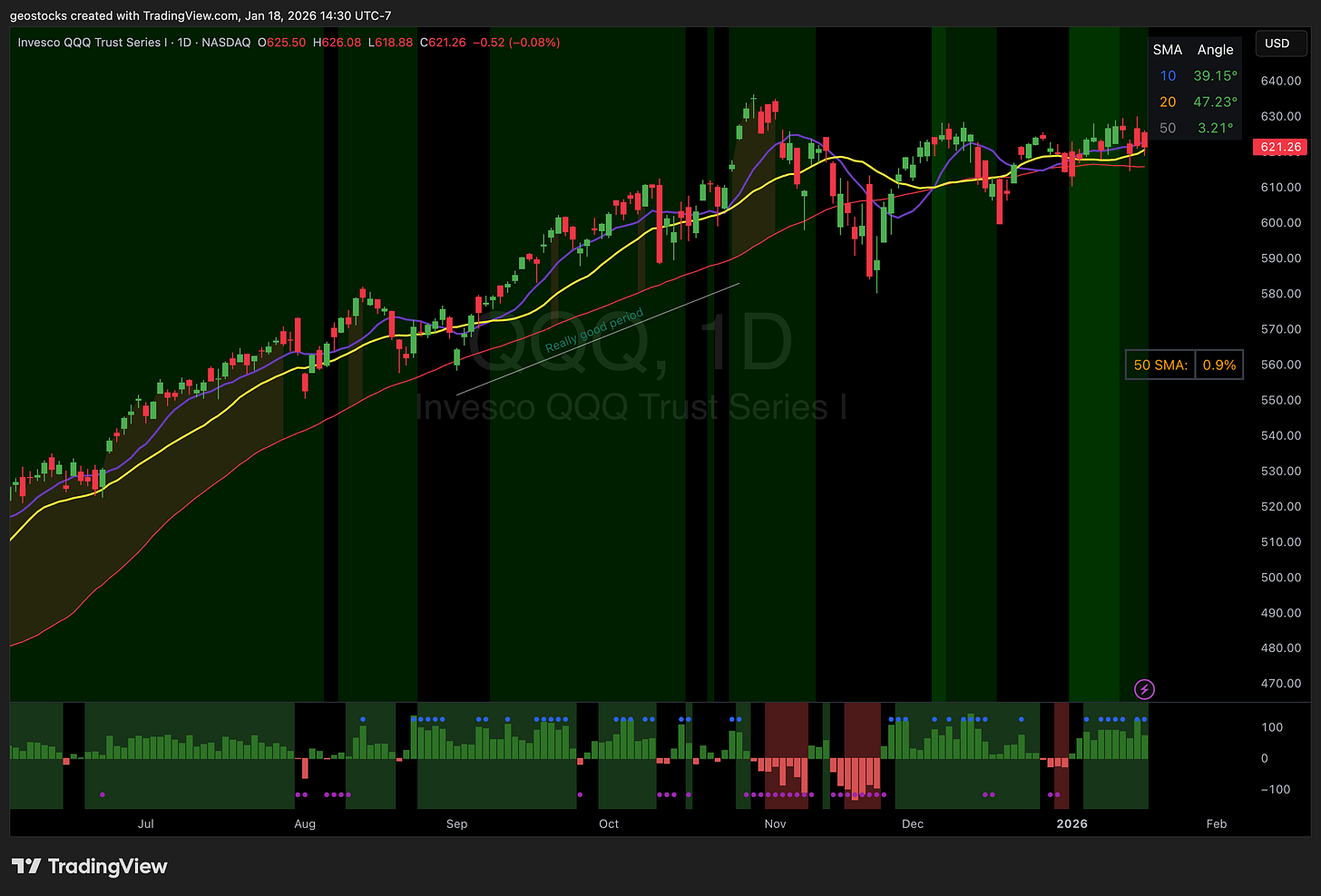This screenshot has height=896, width=1321.
Task: Click the geostocks created with TradingView.com caption
Action: click(x=200, y=15)
